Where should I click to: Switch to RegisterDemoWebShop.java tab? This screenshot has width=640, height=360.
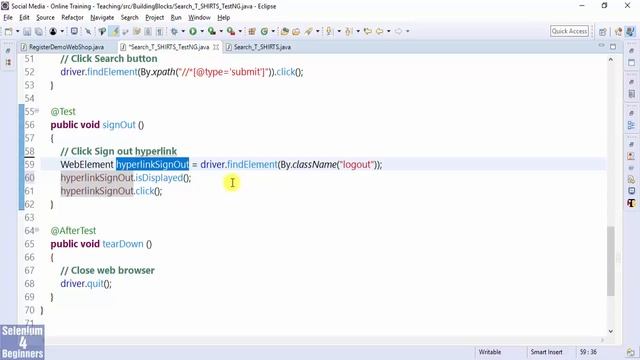click(66, 47)
